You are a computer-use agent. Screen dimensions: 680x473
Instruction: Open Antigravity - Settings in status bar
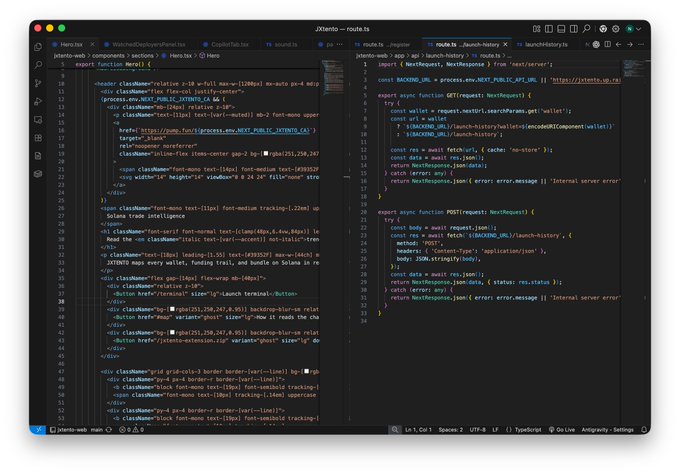point(607,430)
